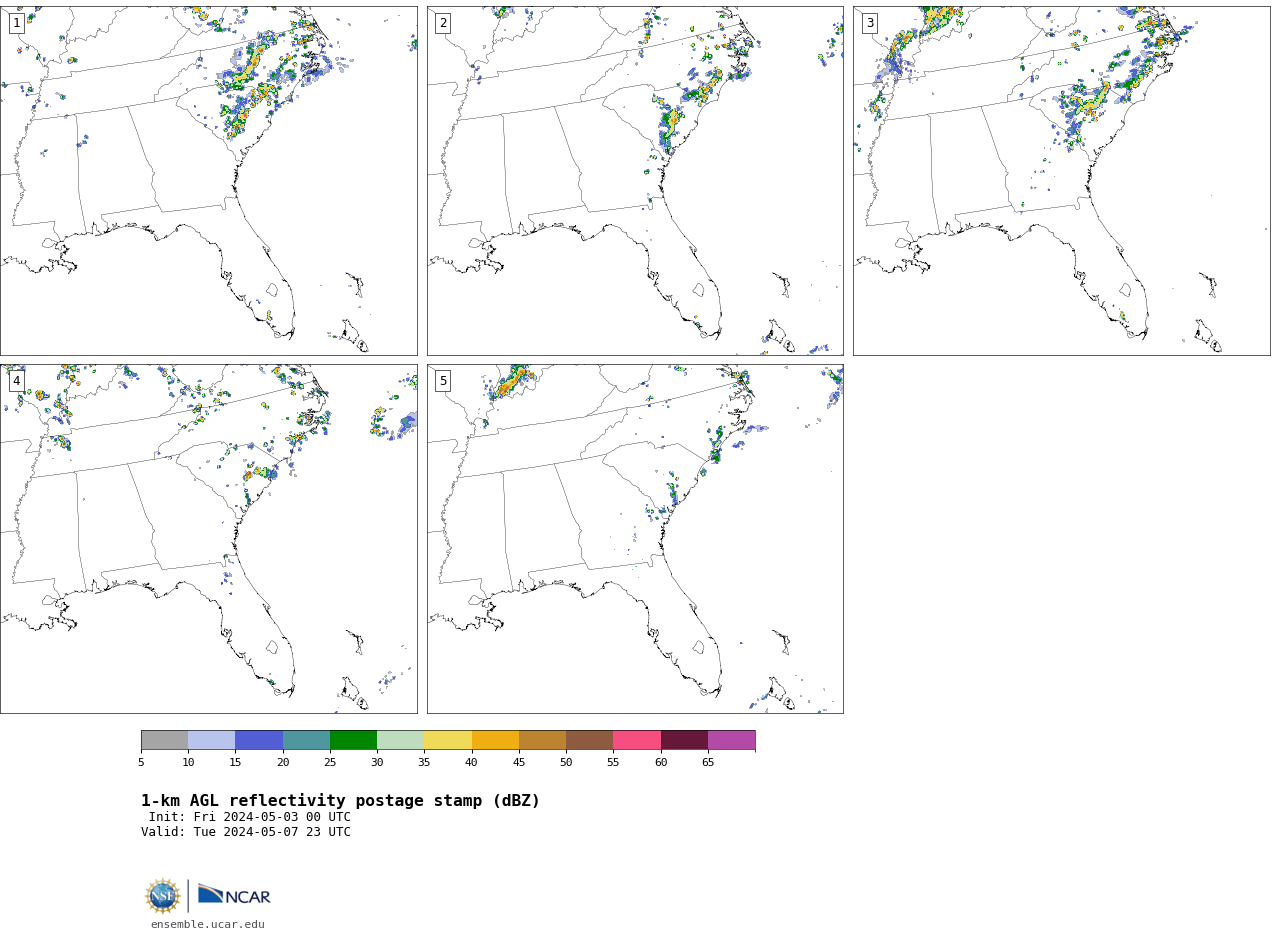
Task: Click the NCAR logo
Action: (x=234, y=895)
